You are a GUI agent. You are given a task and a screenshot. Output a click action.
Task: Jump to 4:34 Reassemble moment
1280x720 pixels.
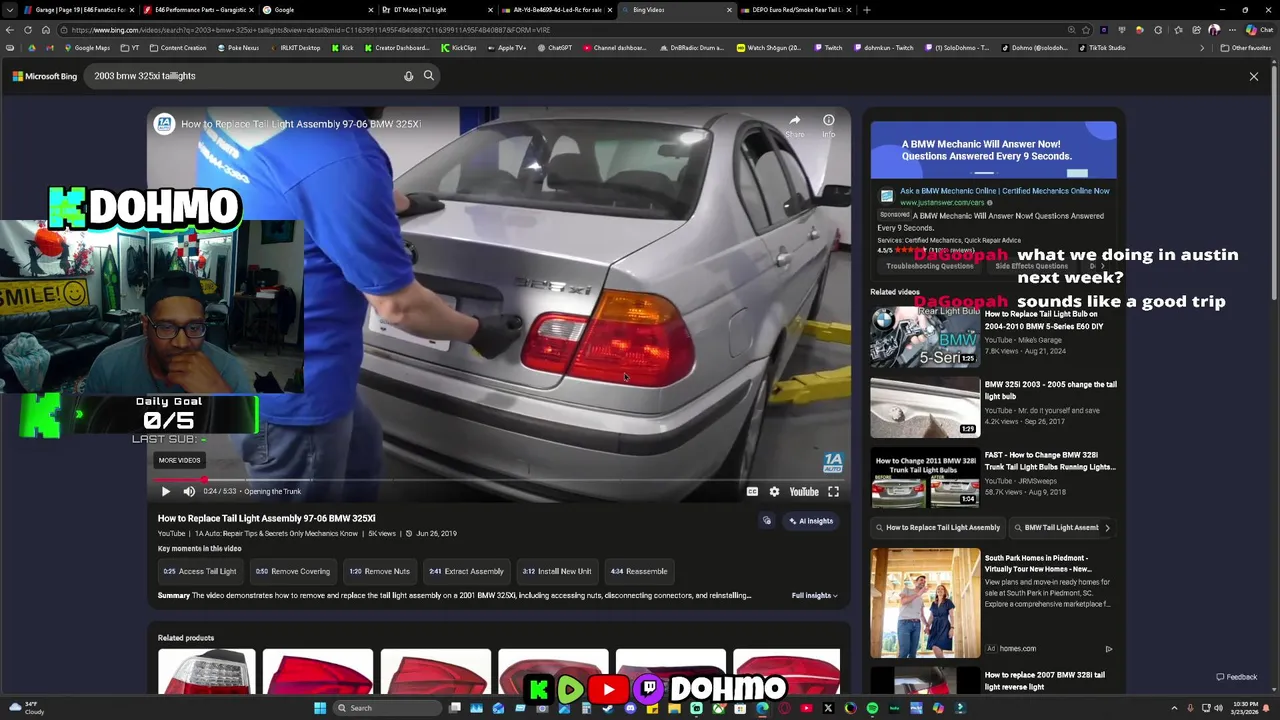pos(639,571)
